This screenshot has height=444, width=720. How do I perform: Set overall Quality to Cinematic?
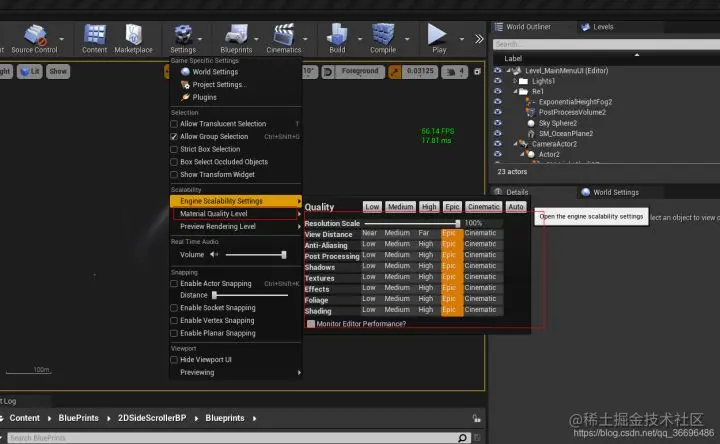point(483,207)
